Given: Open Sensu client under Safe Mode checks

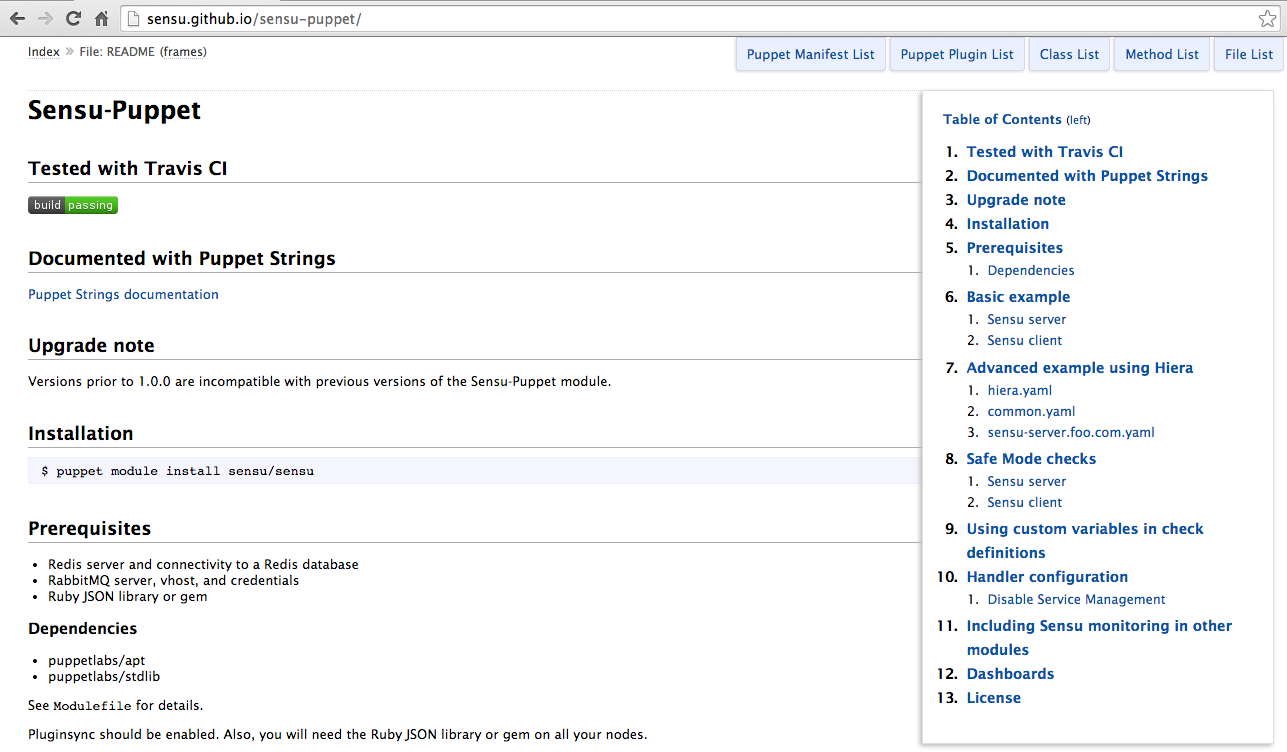Looking at the screenshot, I should pos(1025,502).
